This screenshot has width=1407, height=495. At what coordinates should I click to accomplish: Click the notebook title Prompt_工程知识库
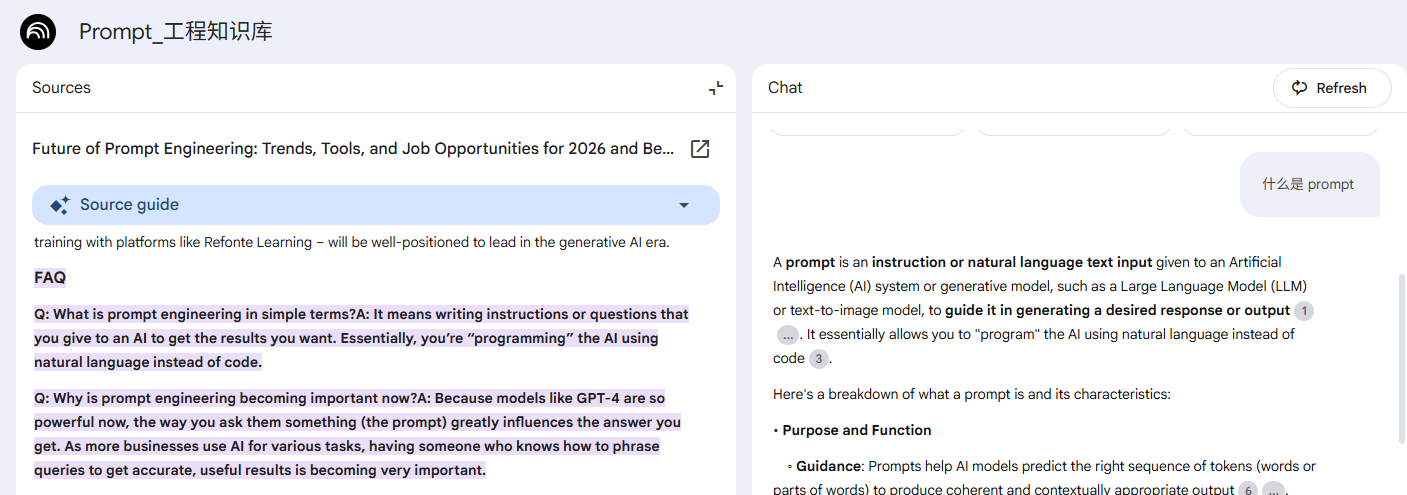(176, 32)
